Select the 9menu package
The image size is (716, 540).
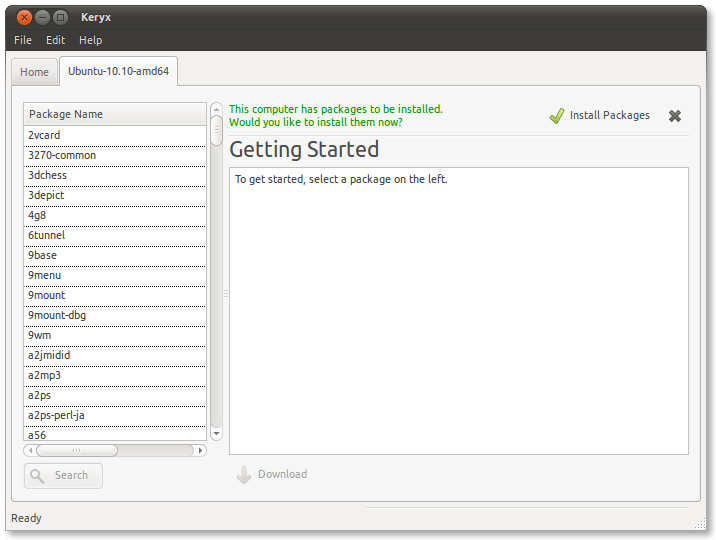(x=115, y=276)
